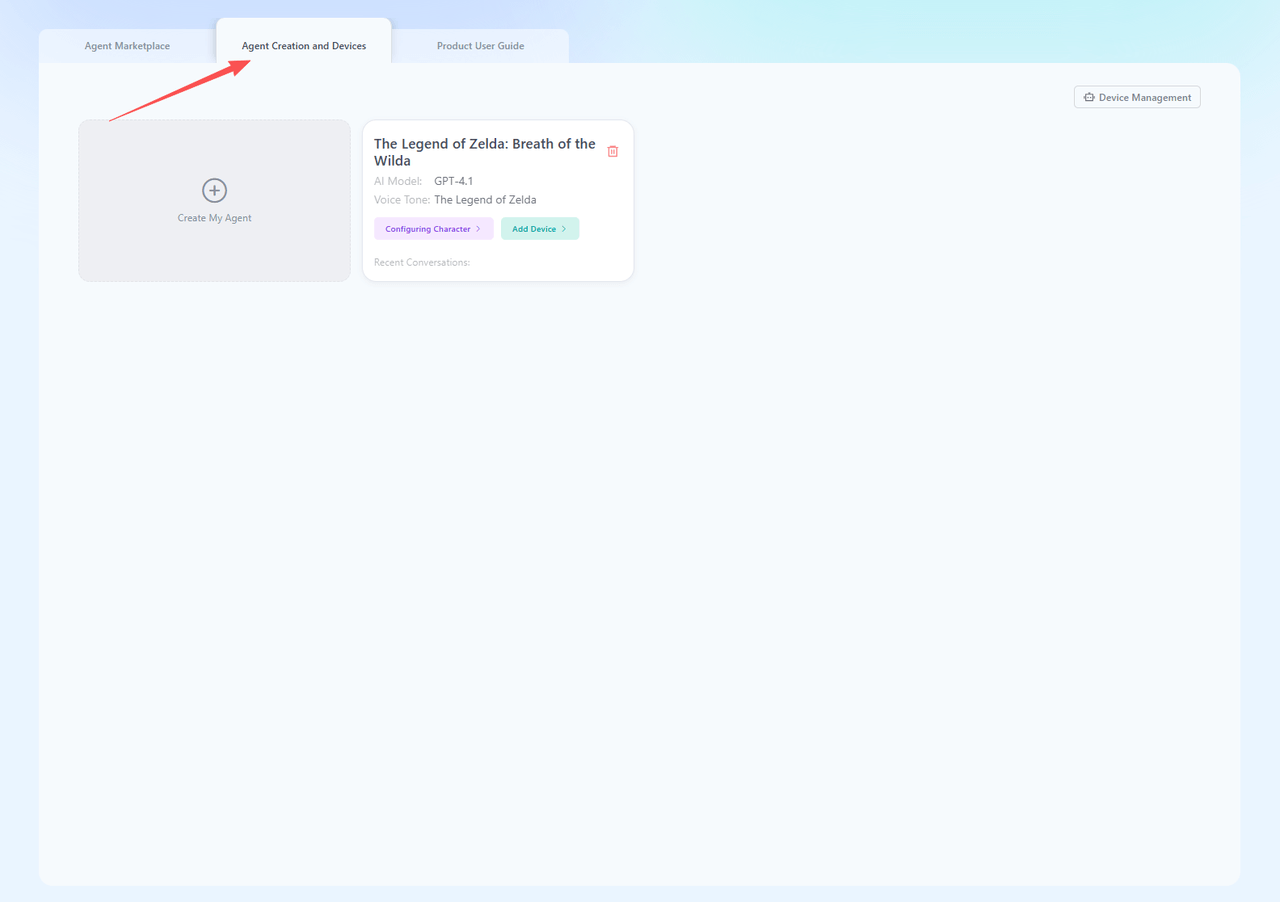
Task: Expand the Add Device chevron arrow
Action: [x=564, y=229]
